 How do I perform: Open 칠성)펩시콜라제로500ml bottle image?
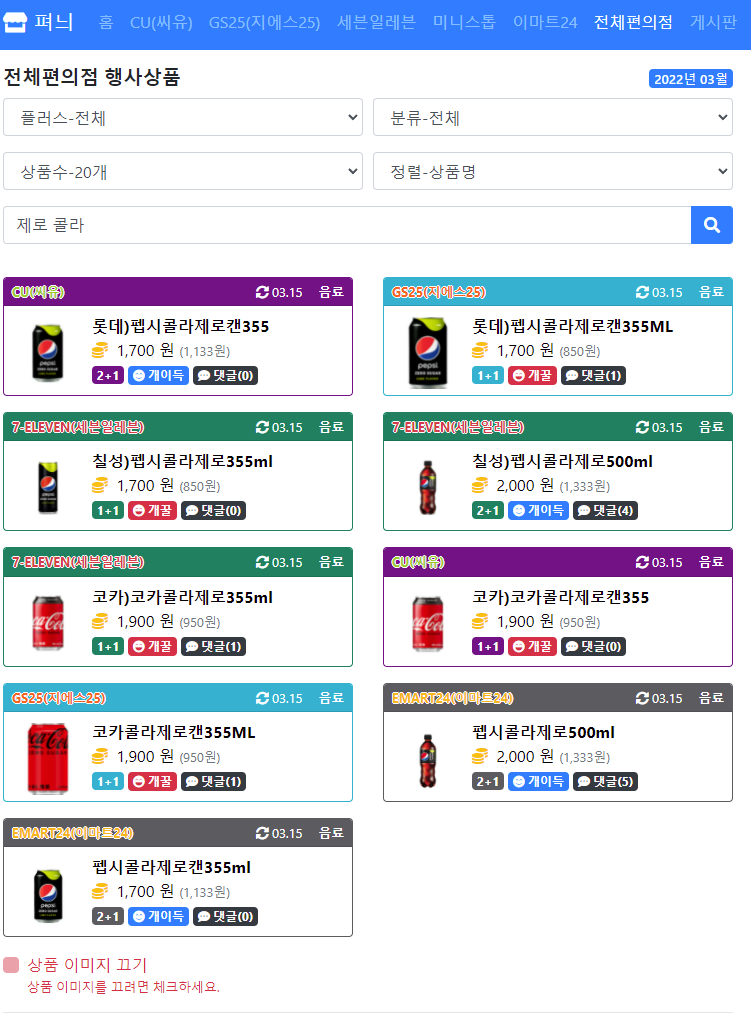[x=428, y=487]
